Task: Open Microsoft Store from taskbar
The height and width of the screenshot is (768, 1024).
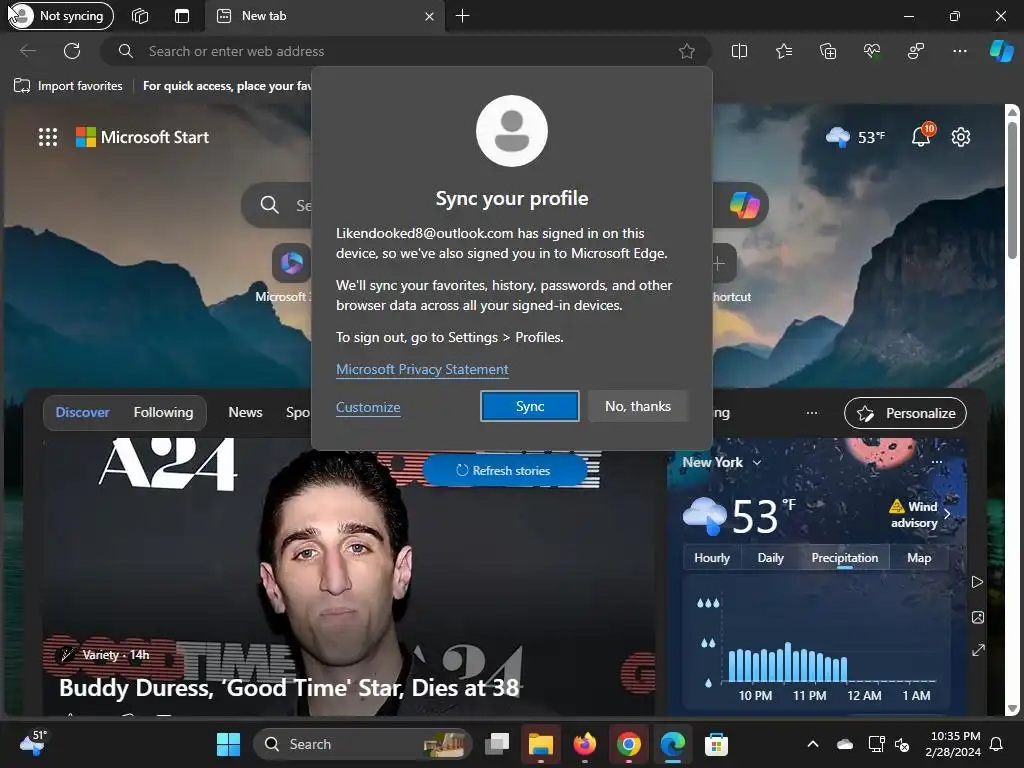Action: point(716,744)
